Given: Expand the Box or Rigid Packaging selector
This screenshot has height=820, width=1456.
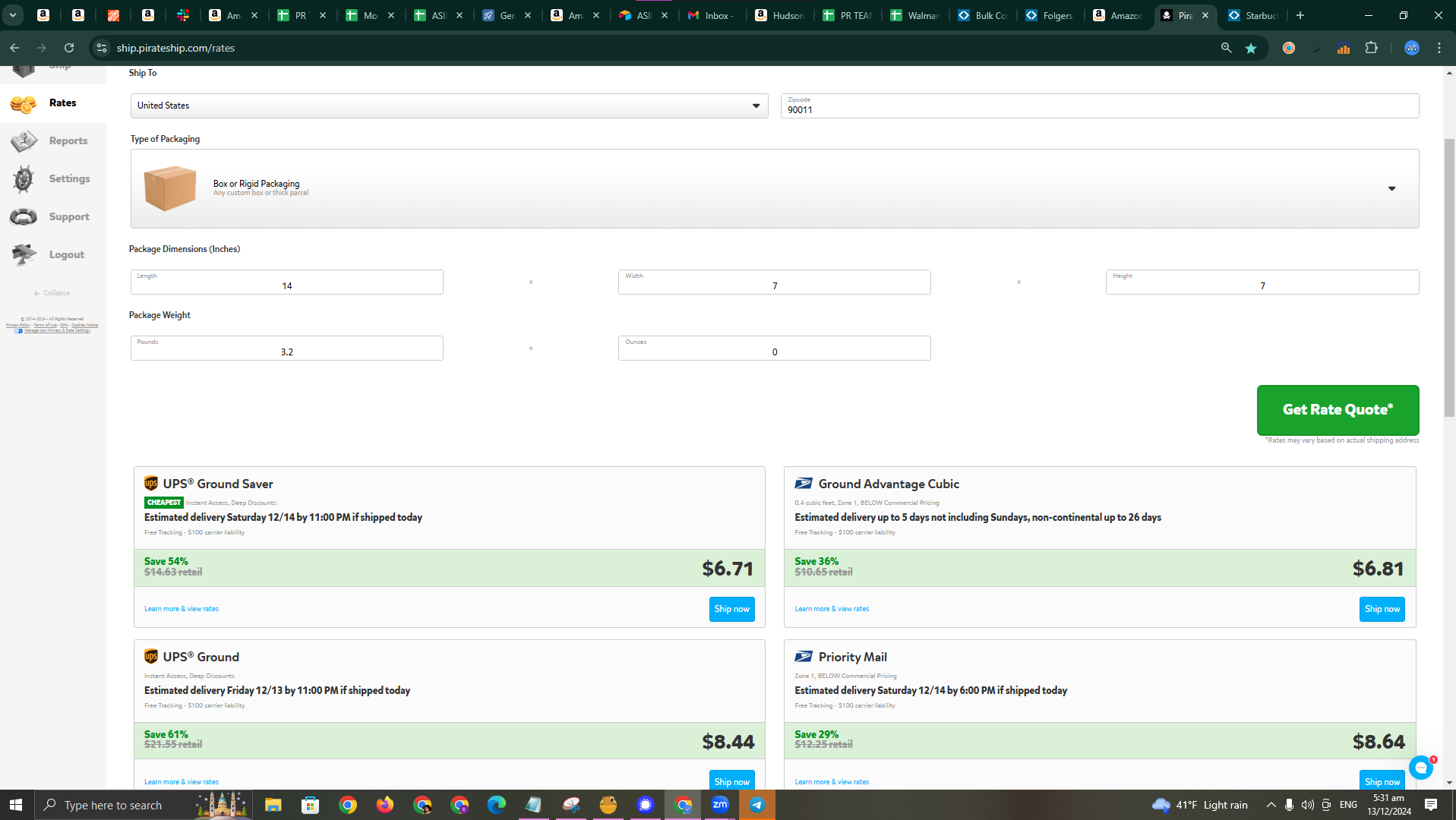Looking at the screenshot, I should (775, 188).
